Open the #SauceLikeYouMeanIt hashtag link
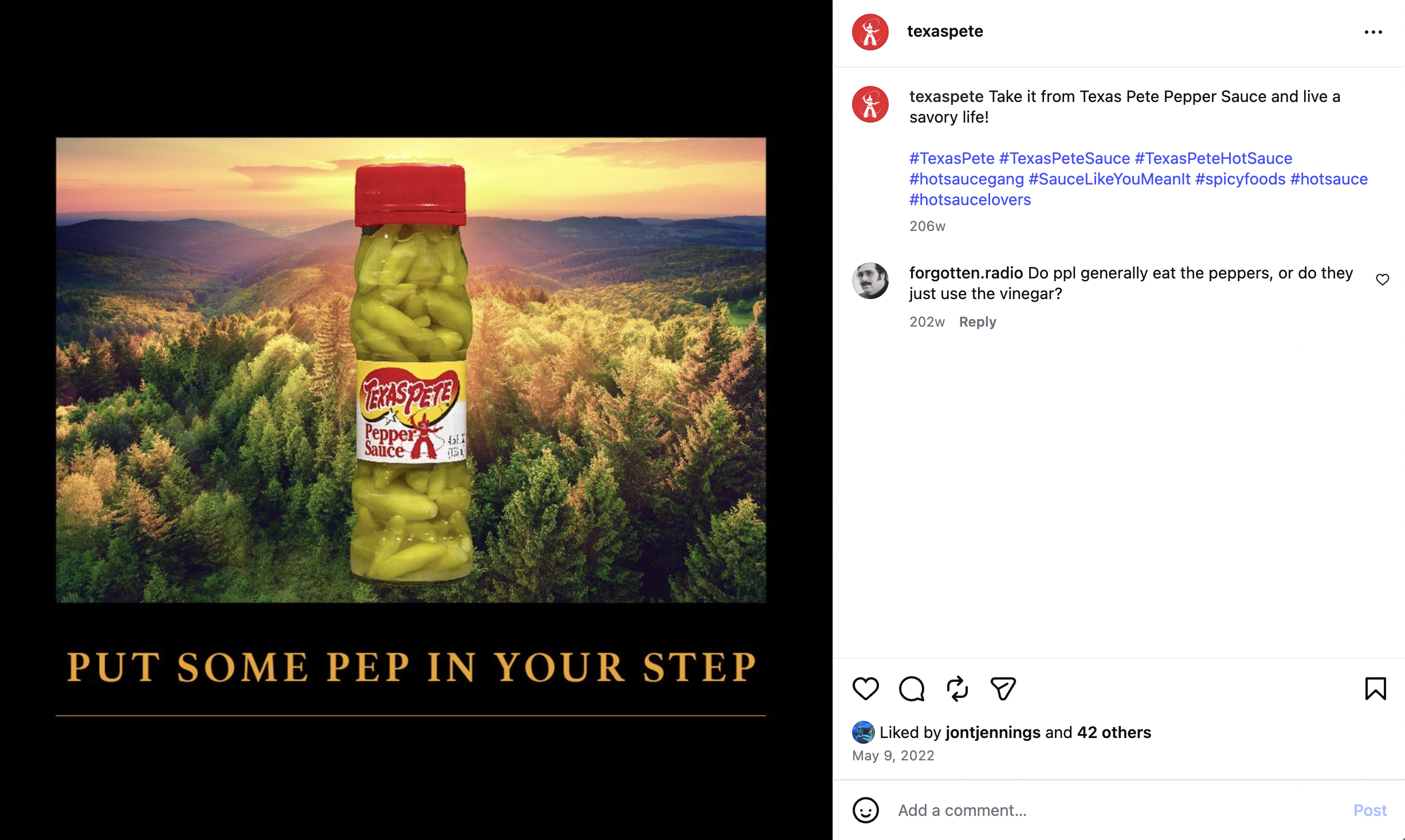This screenshot has height=840, width=1405. point(1109,179)
